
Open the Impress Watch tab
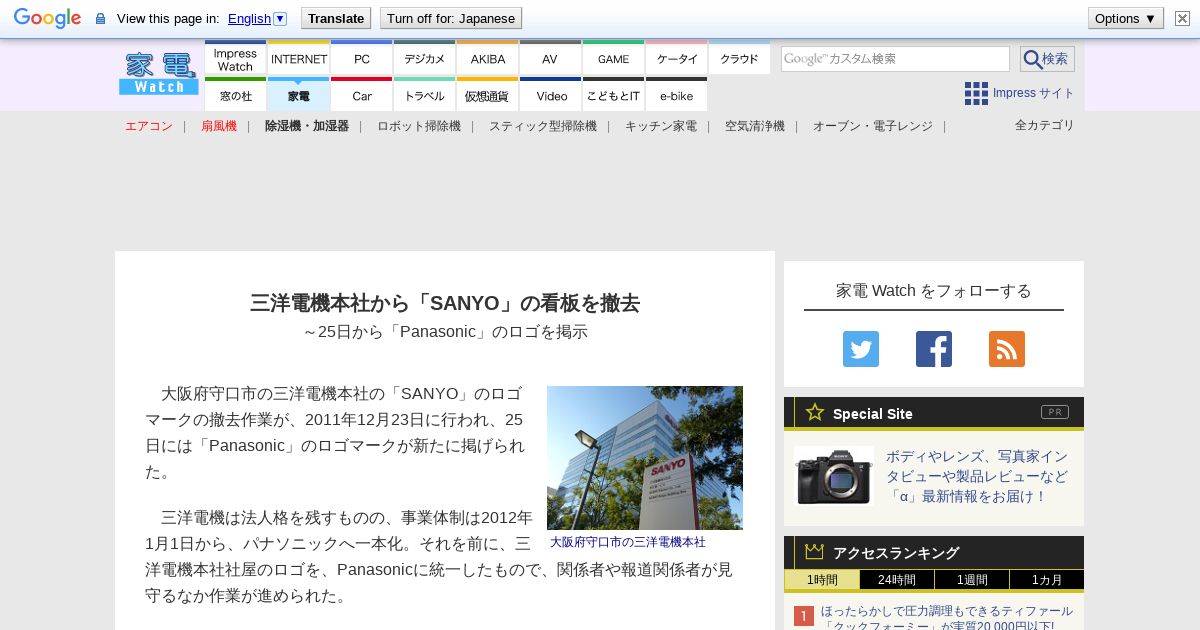[x=235, y=58]
